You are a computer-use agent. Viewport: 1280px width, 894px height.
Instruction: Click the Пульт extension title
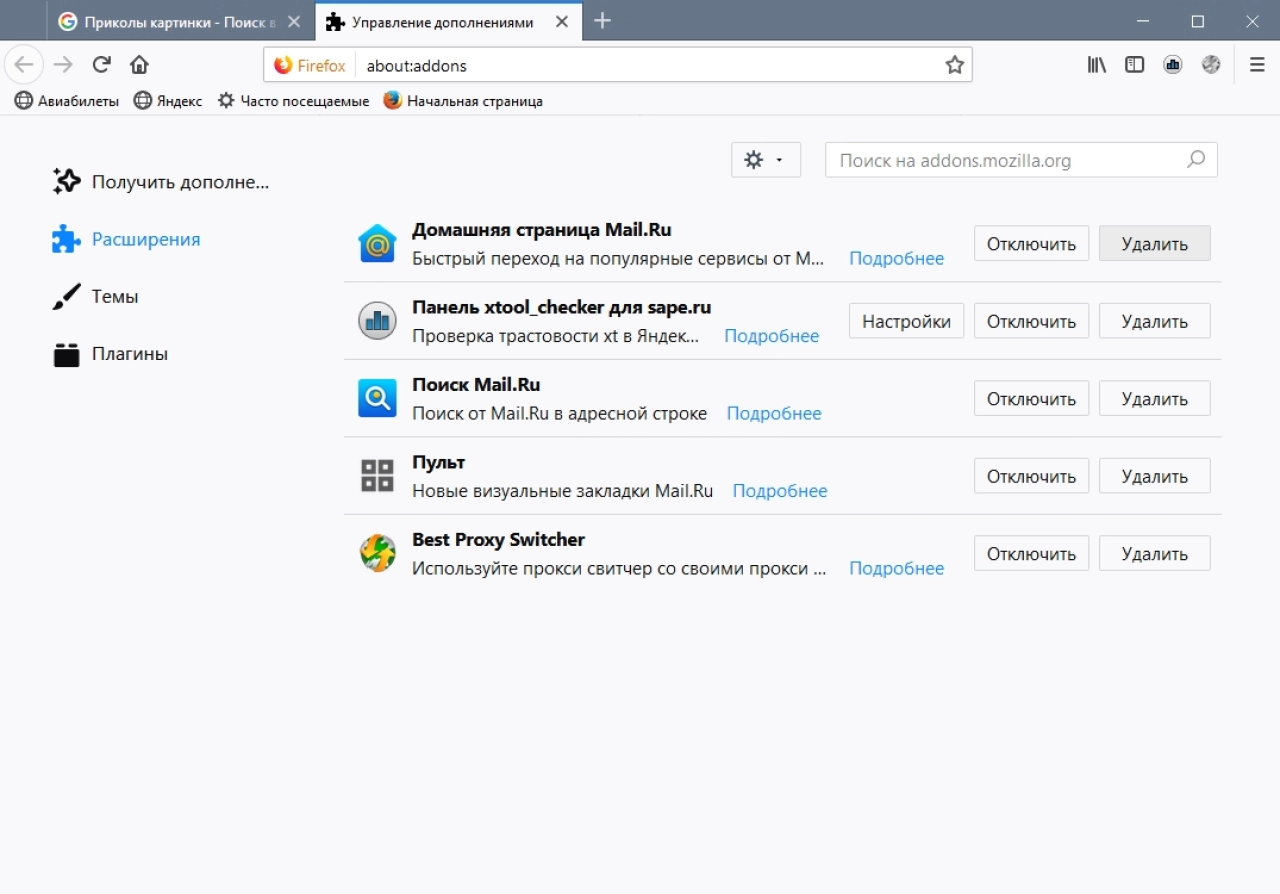click(x=438, y=462)
